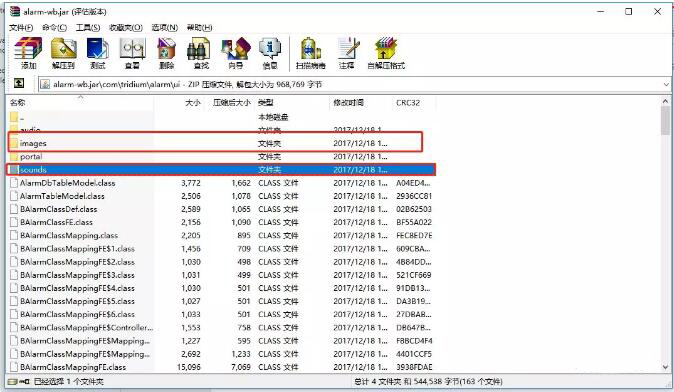Maximize the alarm-wb.jar window

click(628, 12)
